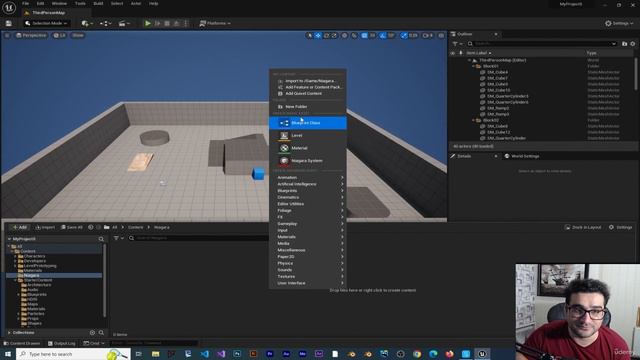Screen dimensions: 640x360
Task: Search folders next to the MyProject3 header
Action: (101, 239)
